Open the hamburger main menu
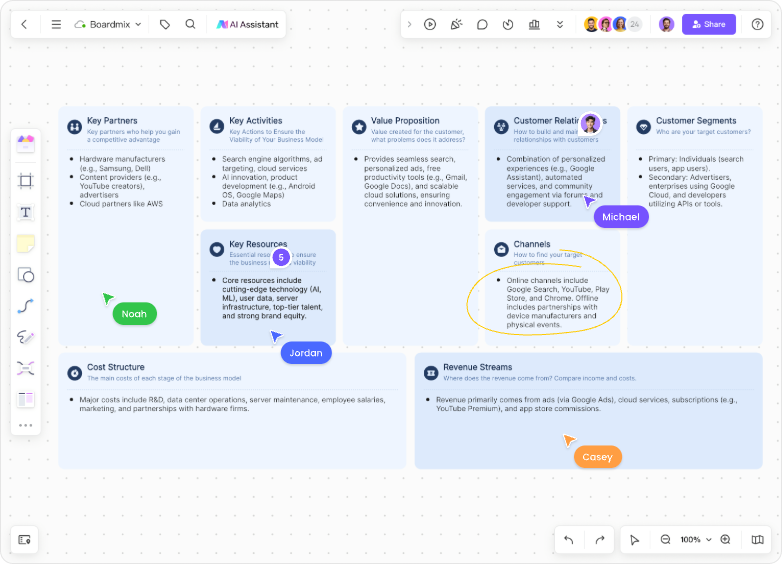Screen dimensions: 782x564 click(x=56, y=24)
